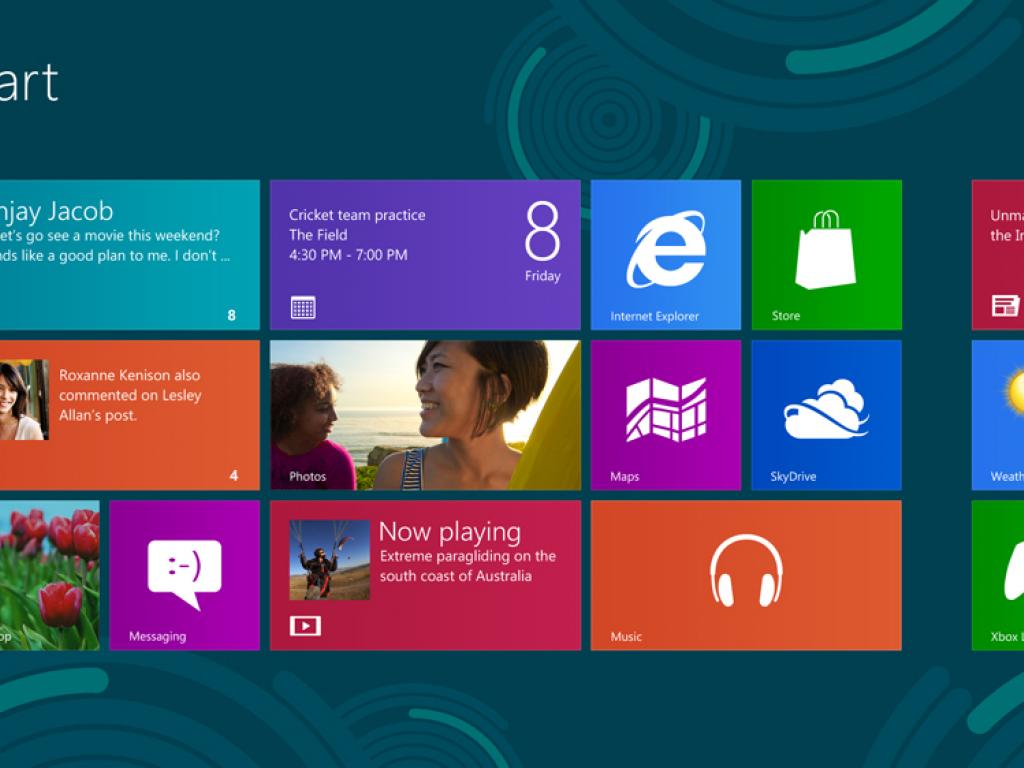
Task: Click 'Extreme paragliding on the south coast' text
Action: pos(468,566)
